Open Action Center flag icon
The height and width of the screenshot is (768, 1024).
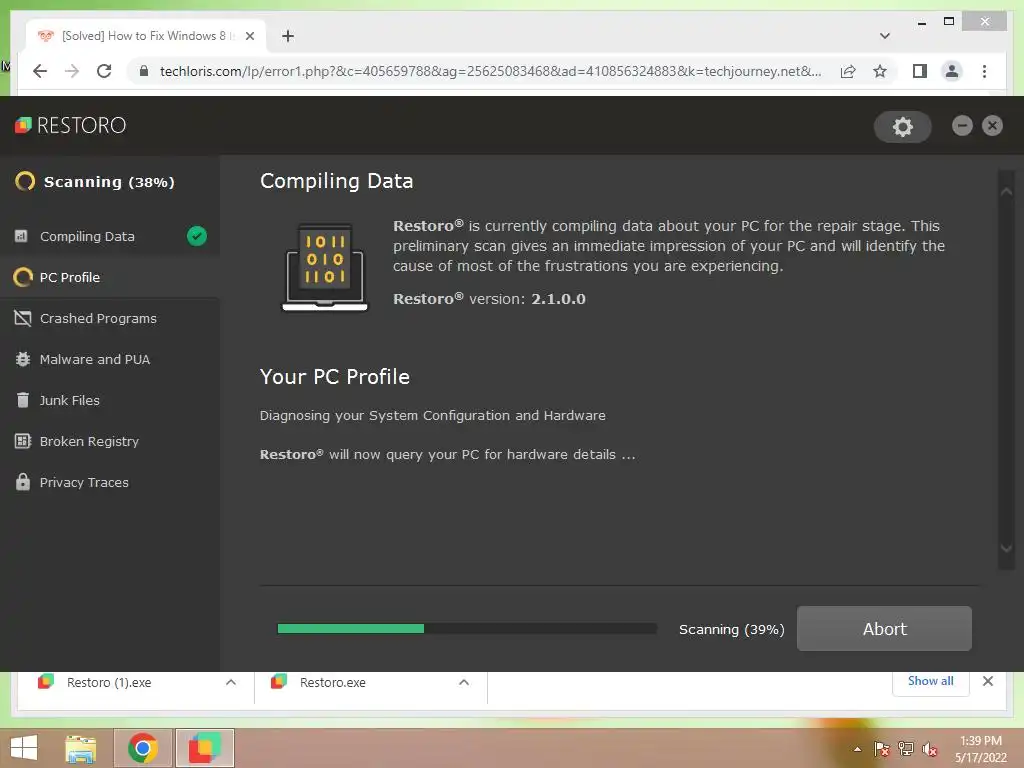882,749
